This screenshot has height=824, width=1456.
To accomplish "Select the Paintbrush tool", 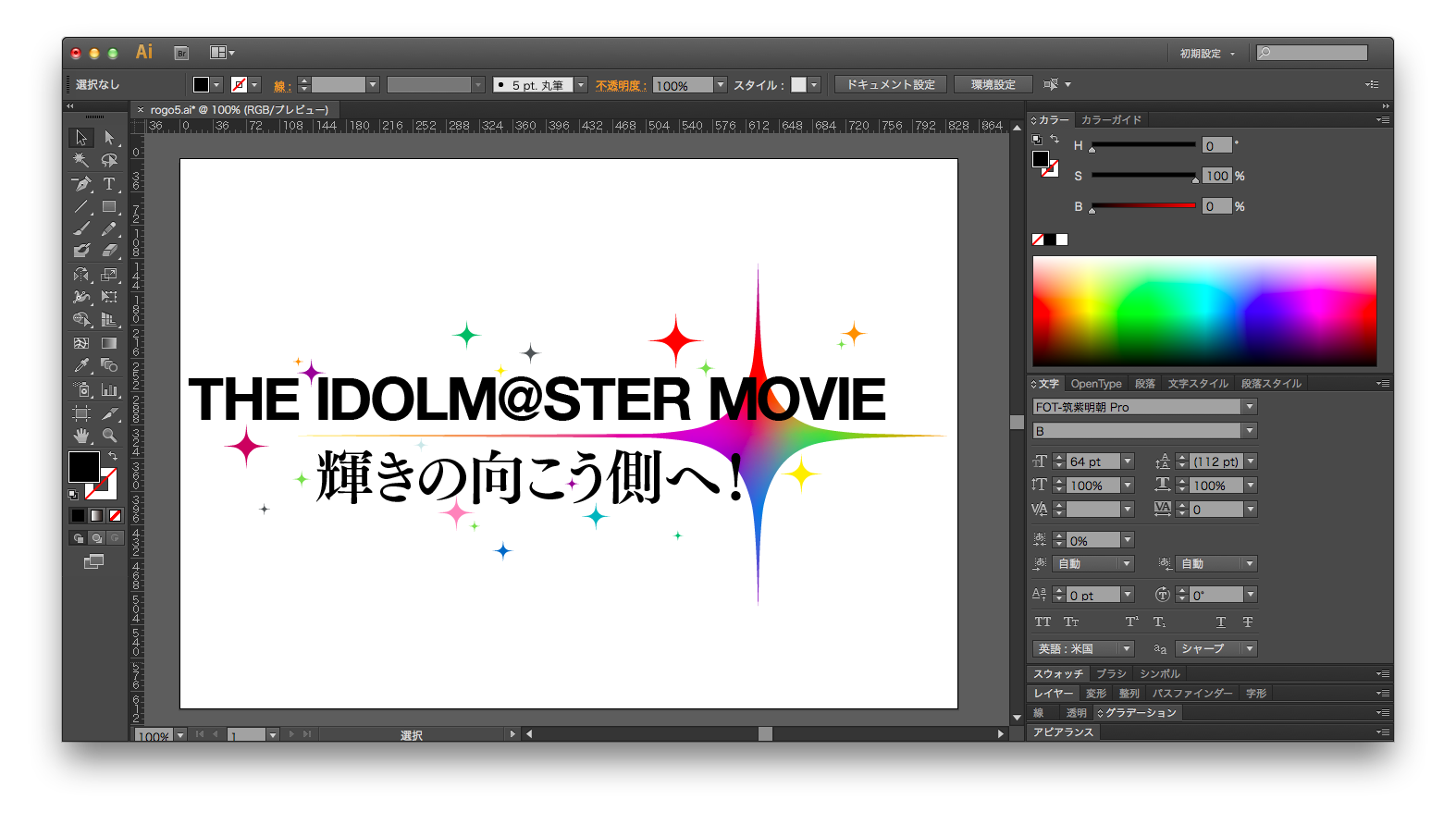I will pos(81,228).
